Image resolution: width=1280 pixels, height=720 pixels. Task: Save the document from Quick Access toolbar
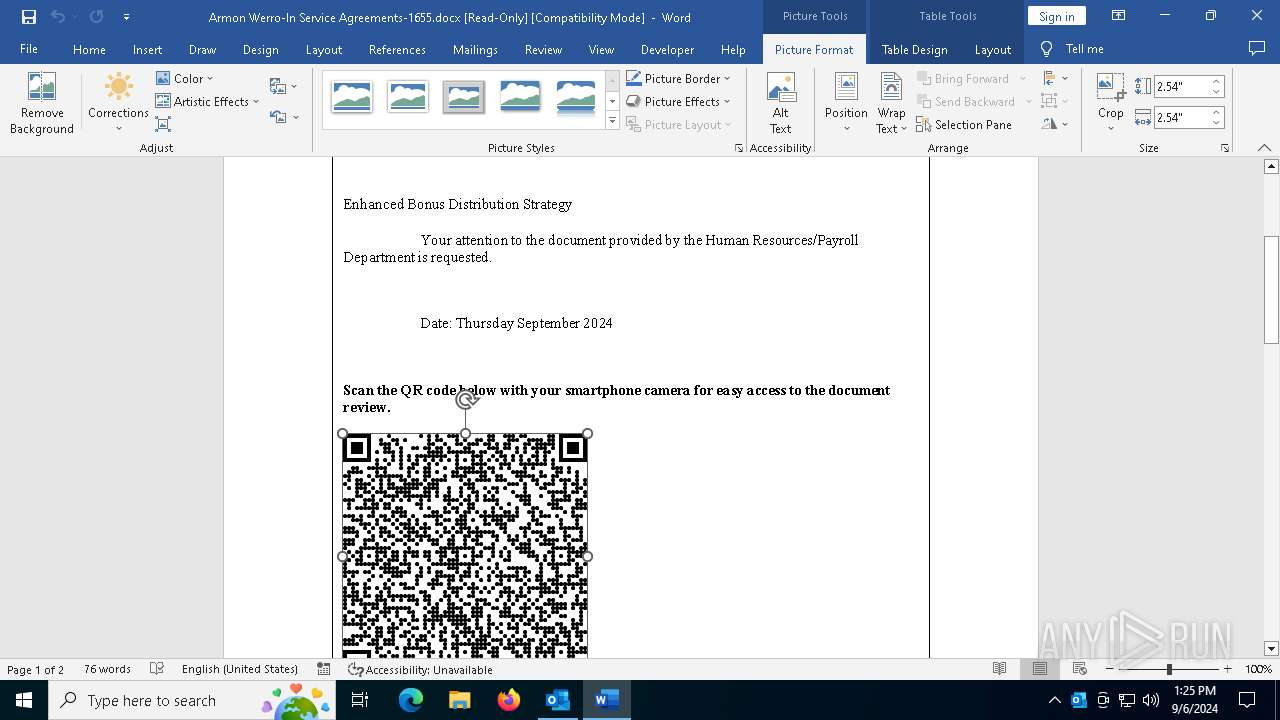[29, 17]
